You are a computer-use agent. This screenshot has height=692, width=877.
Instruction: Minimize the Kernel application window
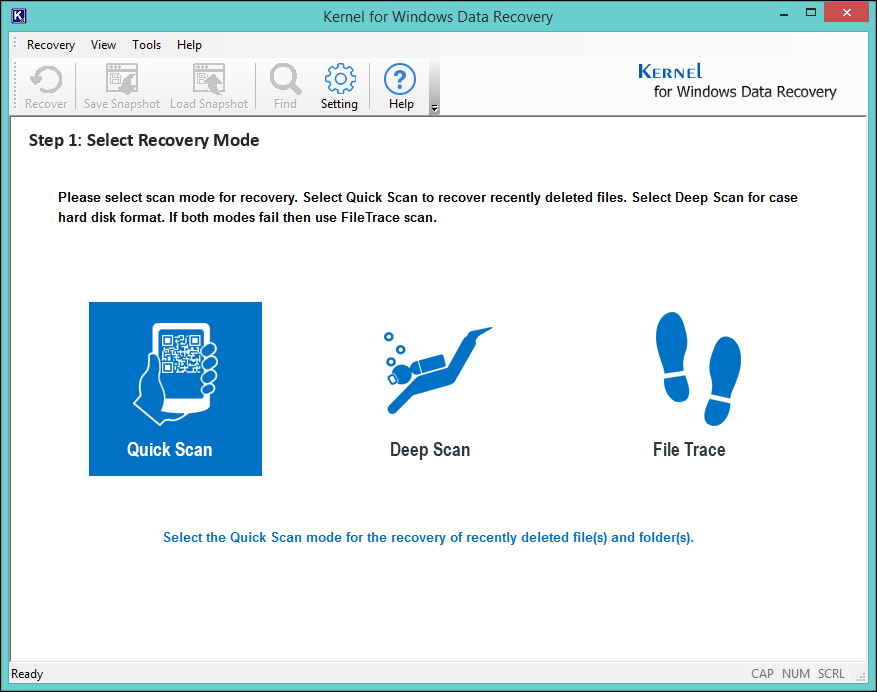(784, 13)
